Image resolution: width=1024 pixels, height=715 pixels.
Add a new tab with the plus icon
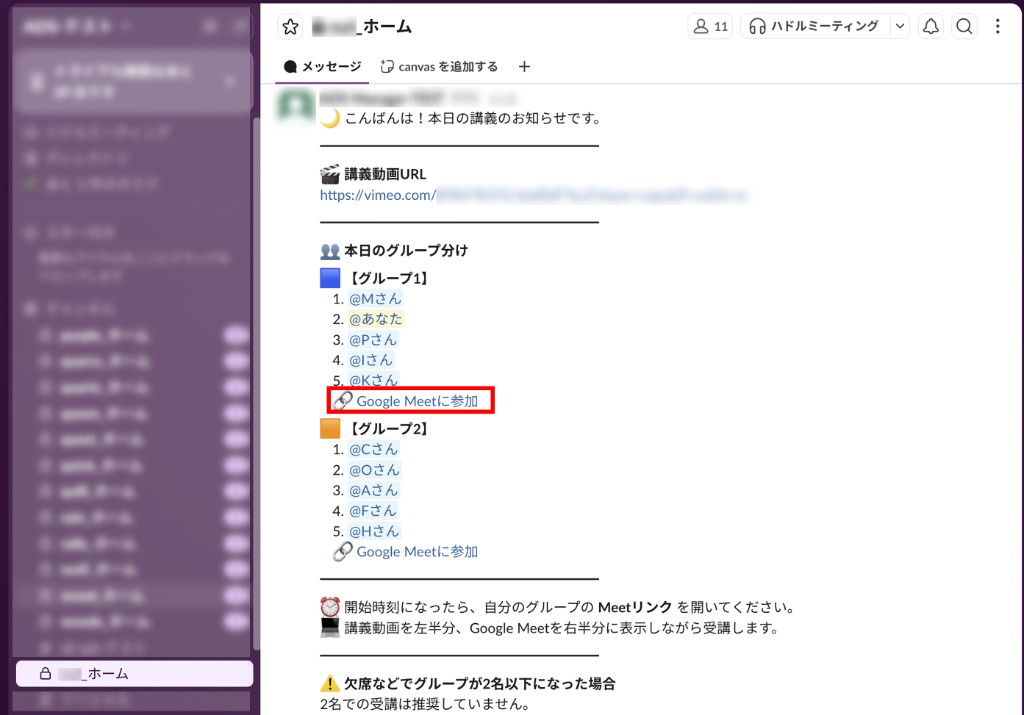click(524, 66)
